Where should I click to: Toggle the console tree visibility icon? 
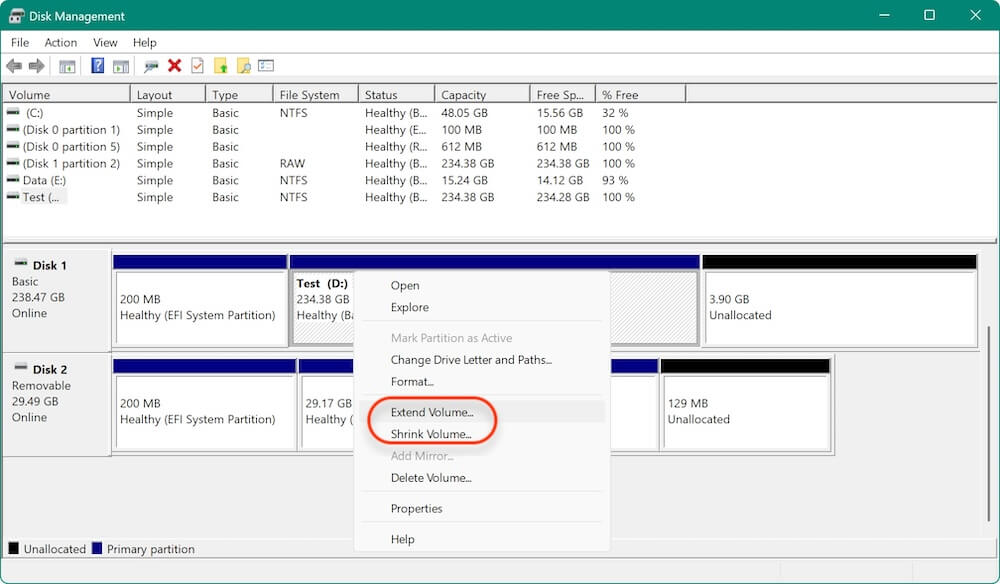tap(67, 65)
